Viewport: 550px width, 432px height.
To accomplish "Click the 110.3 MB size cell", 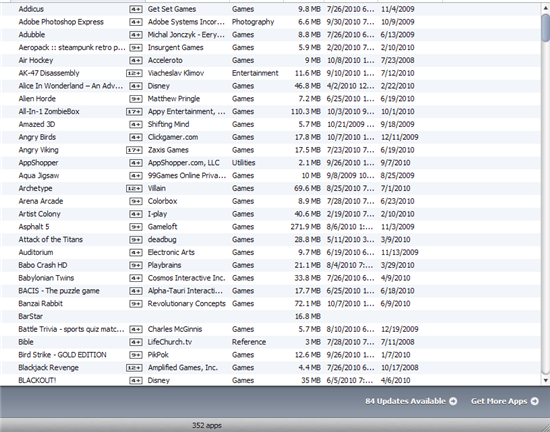I will [x=305, y=112].
